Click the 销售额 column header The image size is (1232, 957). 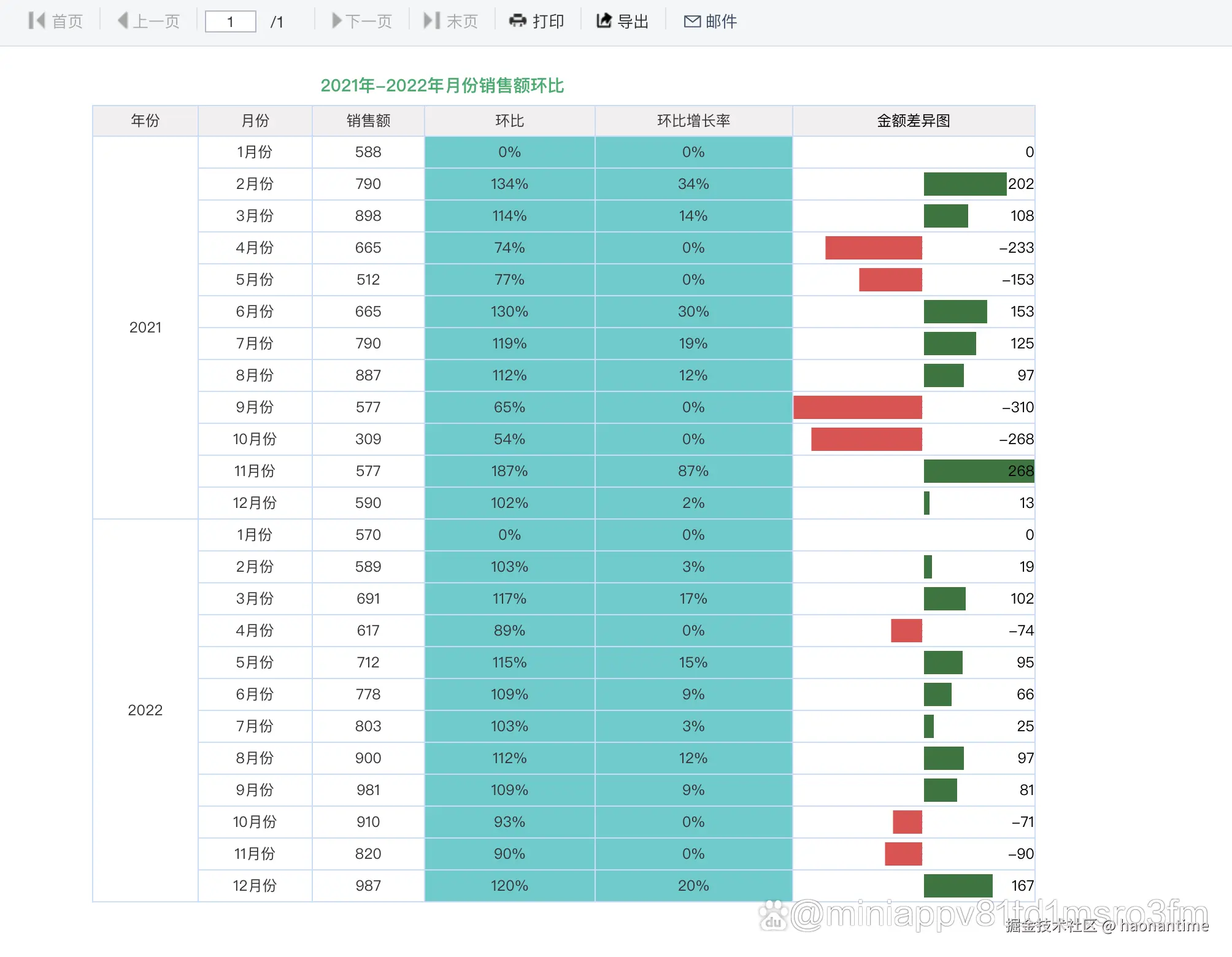pyautogui.click(x=368, y=121)
